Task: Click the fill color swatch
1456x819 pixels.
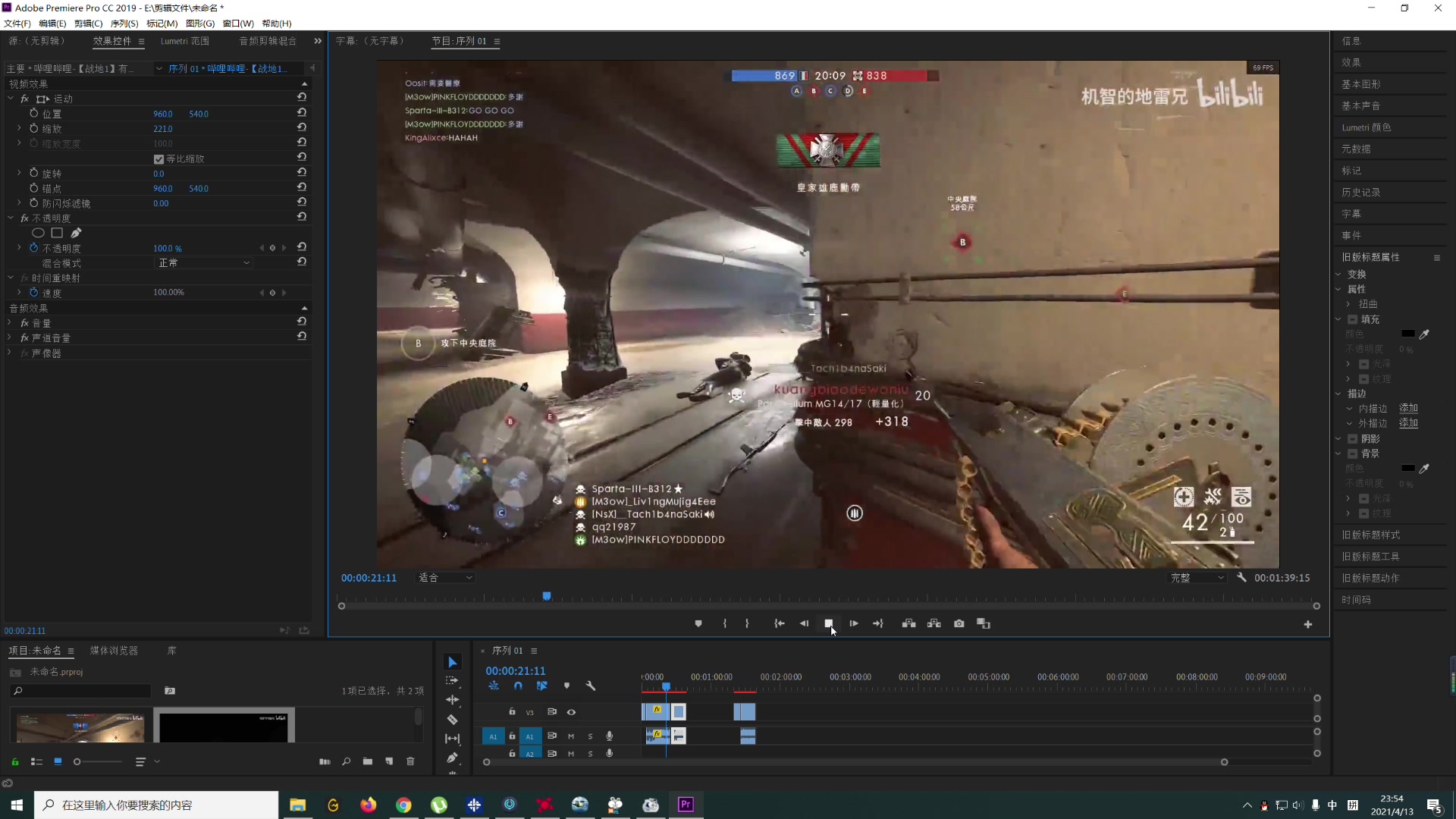Action: coord(1408,334)
